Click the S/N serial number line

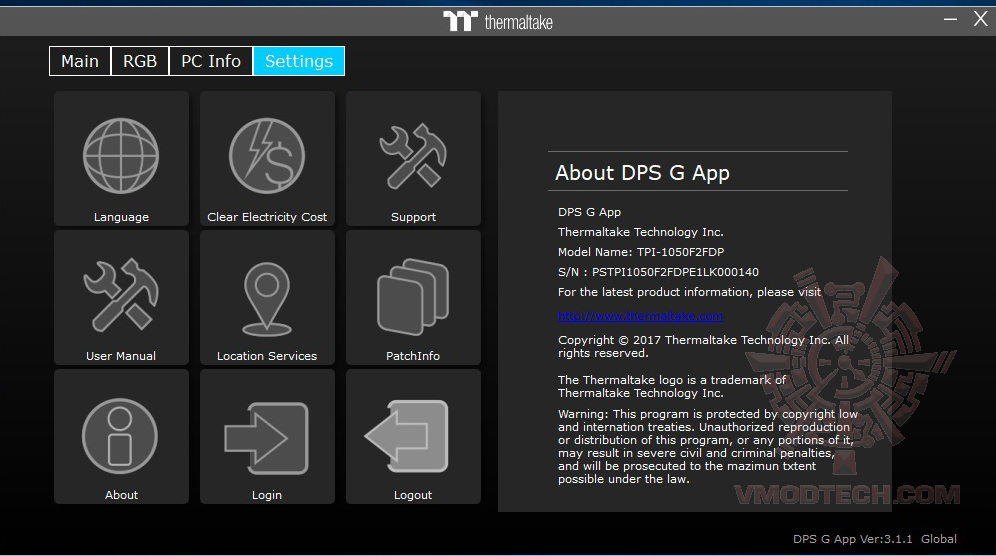658,272
